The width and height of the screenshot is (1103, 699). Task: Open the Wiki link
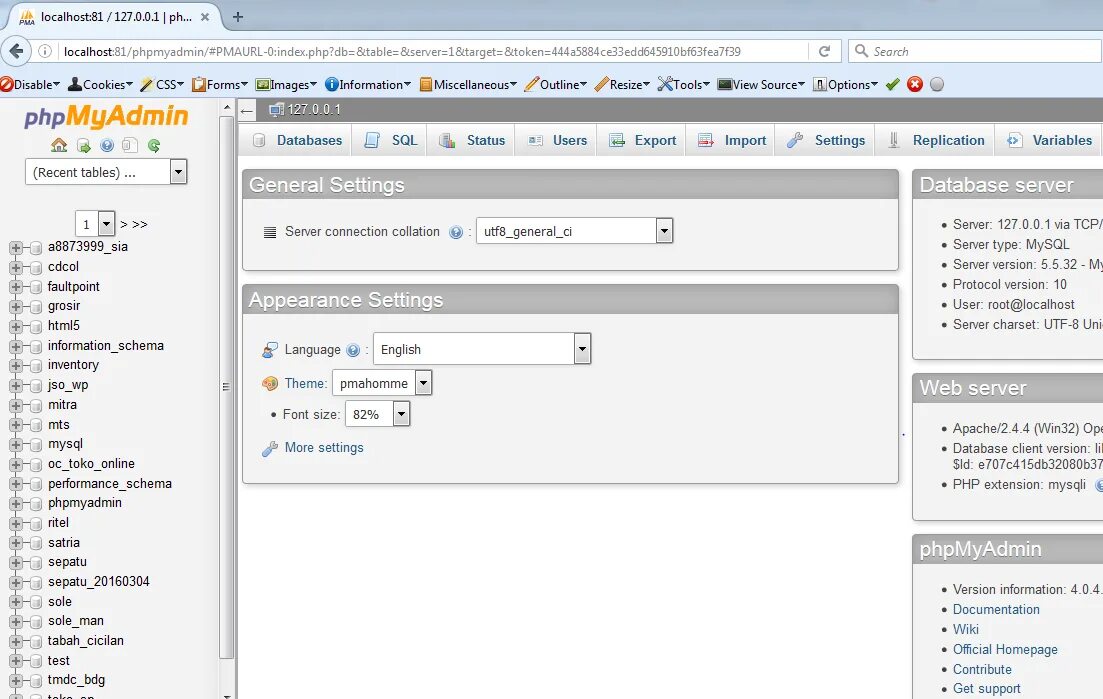click(x=966, y=629)
